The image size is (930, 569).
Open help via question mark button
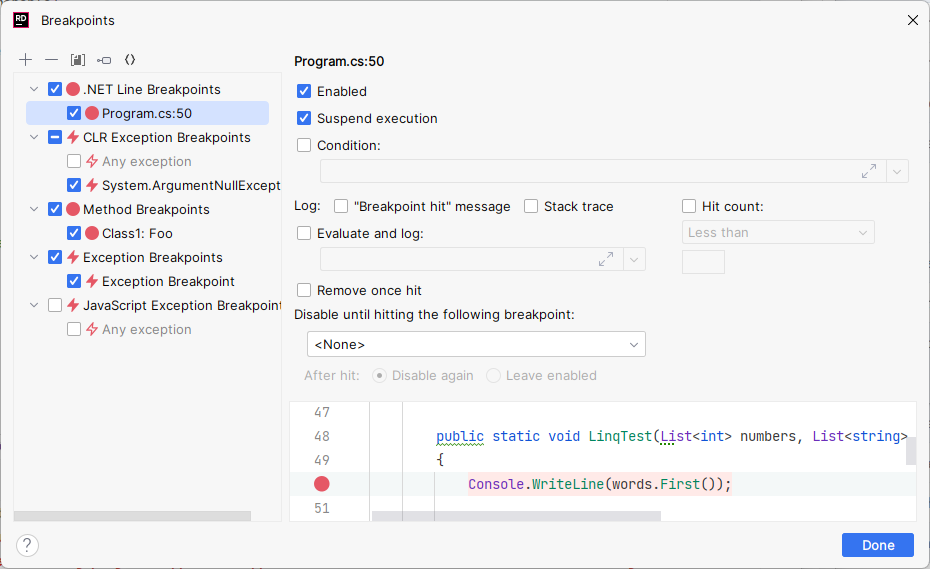coord(27,545)
